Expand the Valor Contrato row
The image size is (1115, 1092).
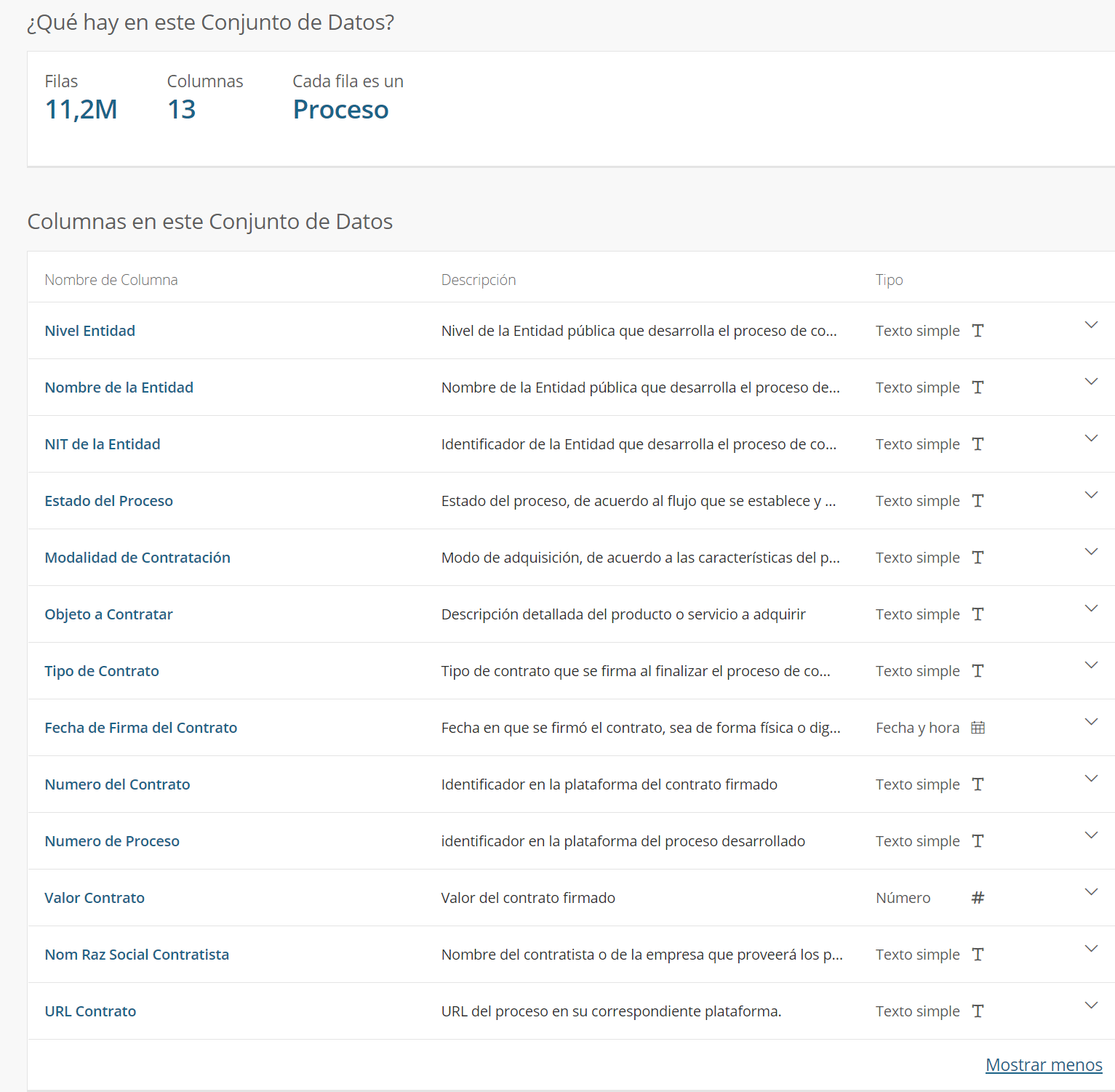click(1091, 891)
